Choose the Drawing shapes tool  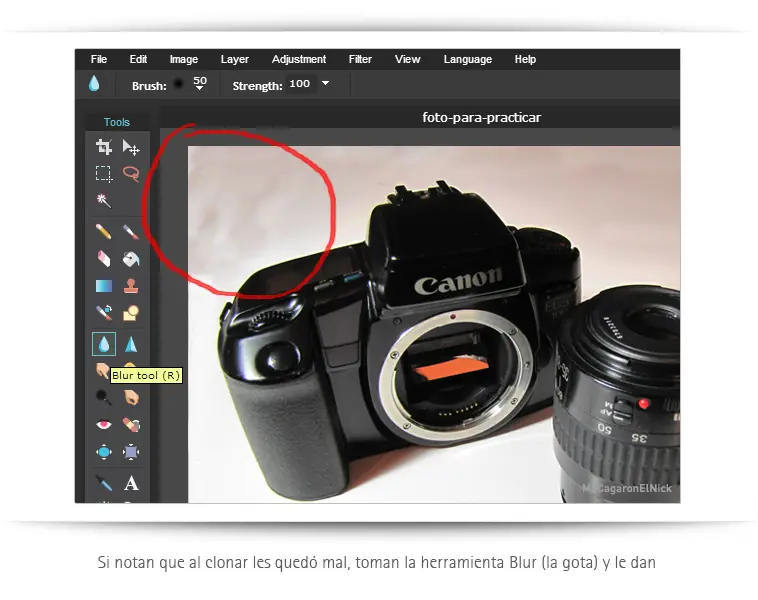[131, 313]
